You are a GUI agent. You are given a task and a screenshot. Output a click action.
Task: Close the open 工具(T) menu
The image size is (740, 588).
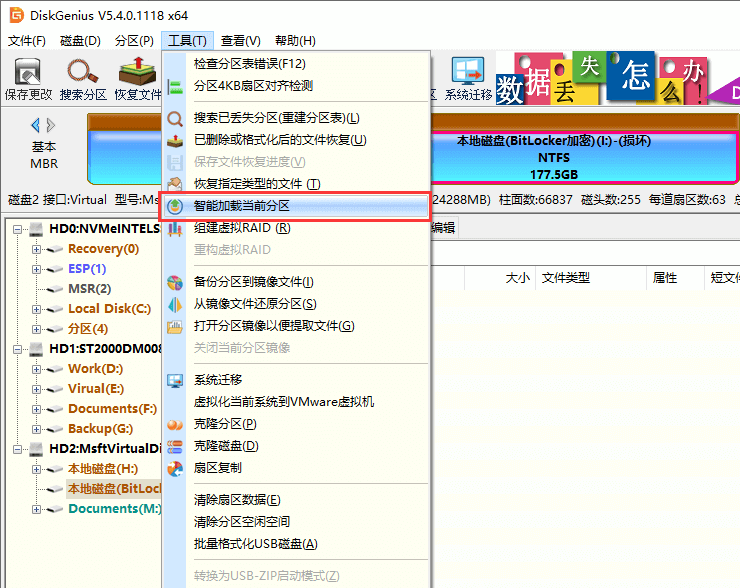coord(187,41)
